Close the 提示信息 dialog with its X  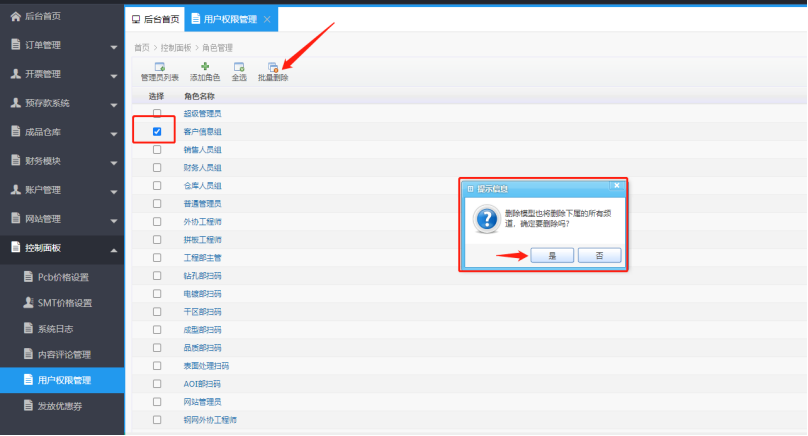point(617,187)
